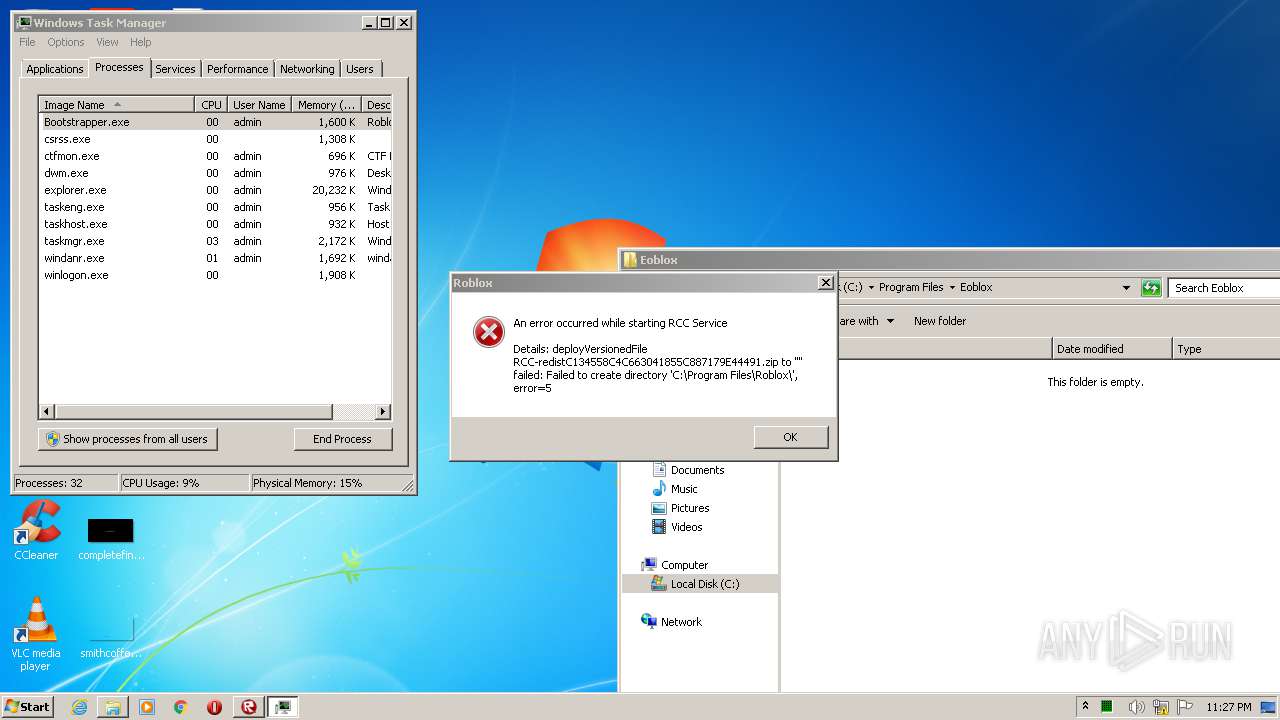Screen dimensions: 1280x720
Task: Sort by Type column in Explorer
Action: (x=1226, y=349)
